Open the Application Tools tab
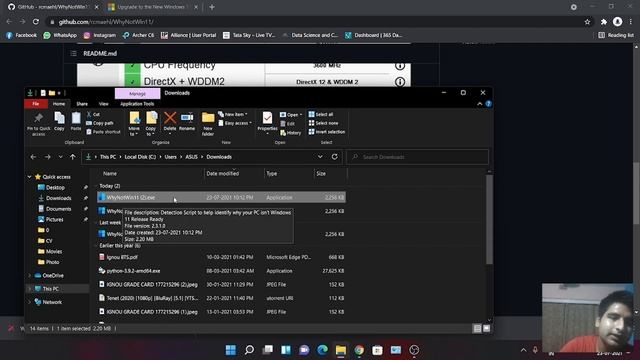The width and height of the screenshot is (640, 360). [137, 104]
